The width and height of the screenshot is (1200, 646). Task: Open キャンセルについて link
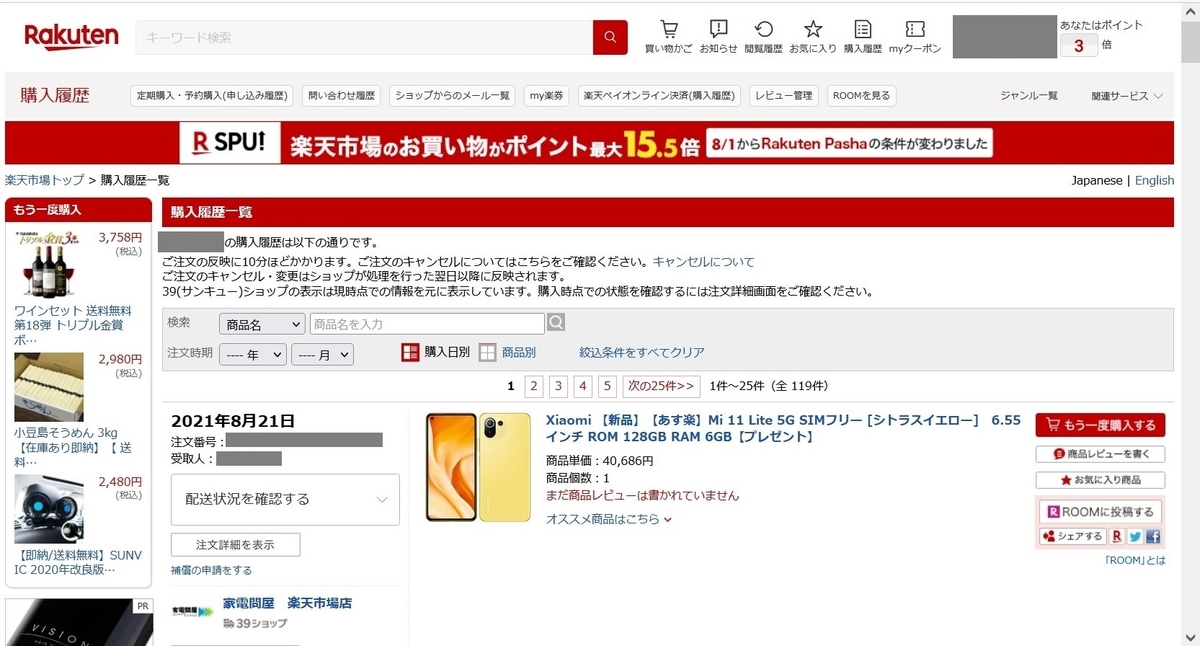click(x=704, y=262)
